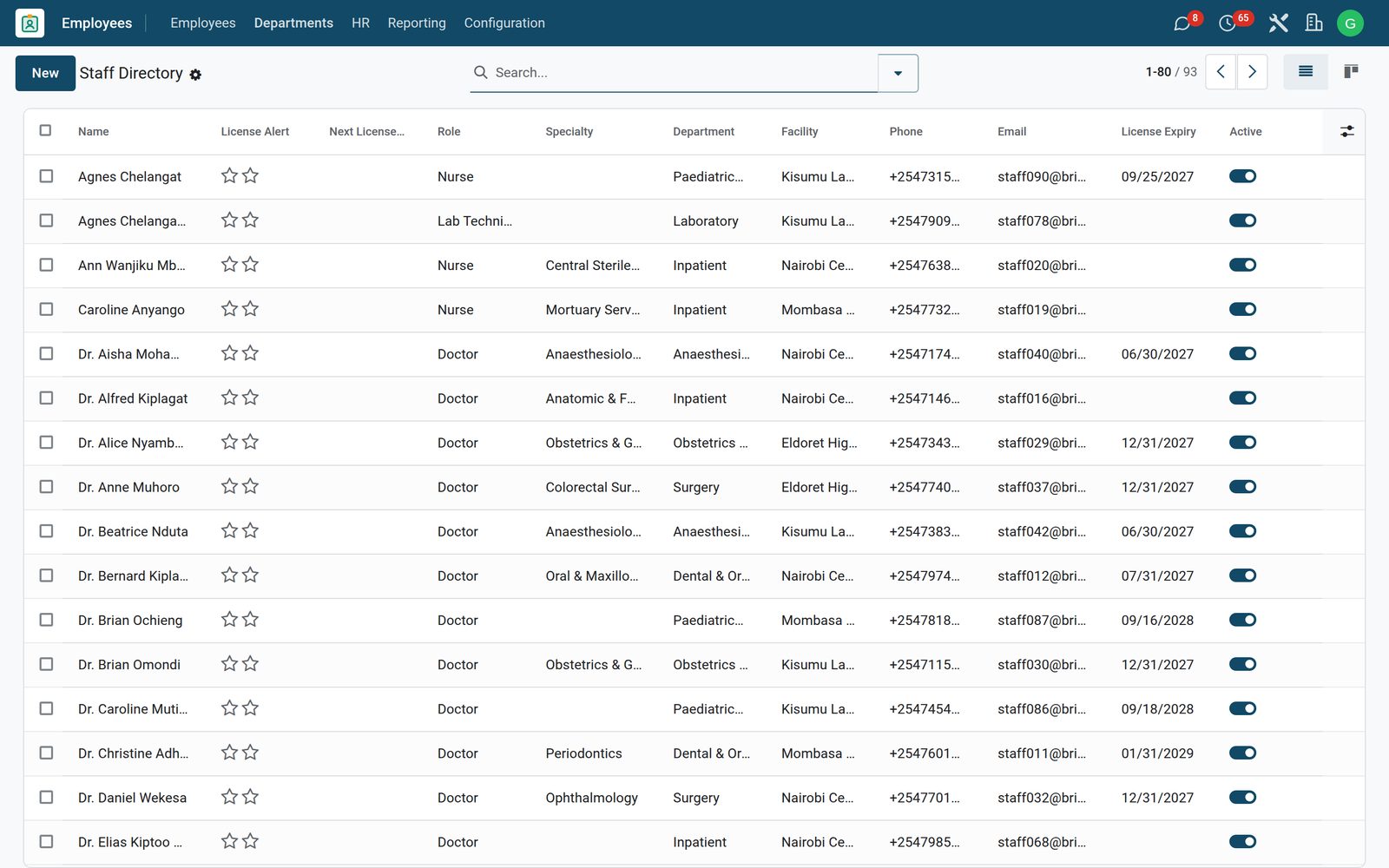Open the Staff Directory gear settings
The height and width of the screenshot is (868, 1389).
pyautogui.click(x=195, y=75)
